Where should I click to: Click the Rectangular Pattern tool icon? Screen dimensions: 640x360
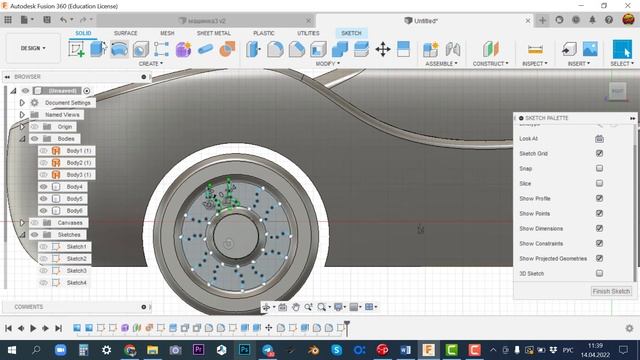(x=161, y=49)
